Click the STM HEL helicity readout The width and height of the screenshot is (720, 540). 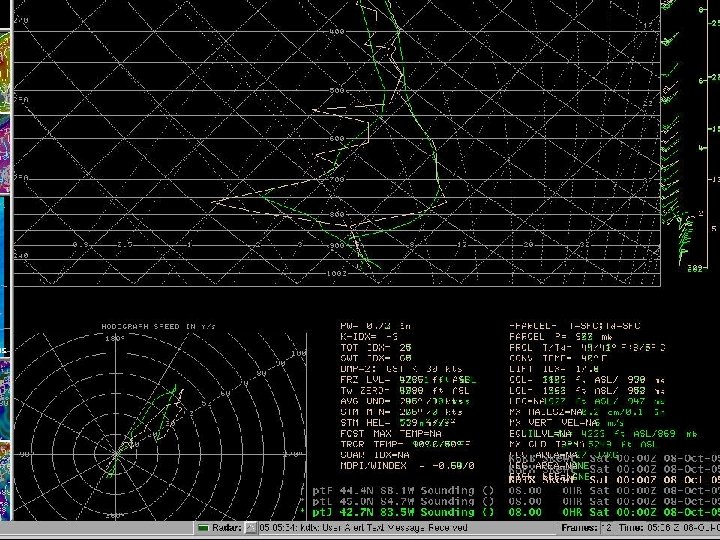click(398, 423)
